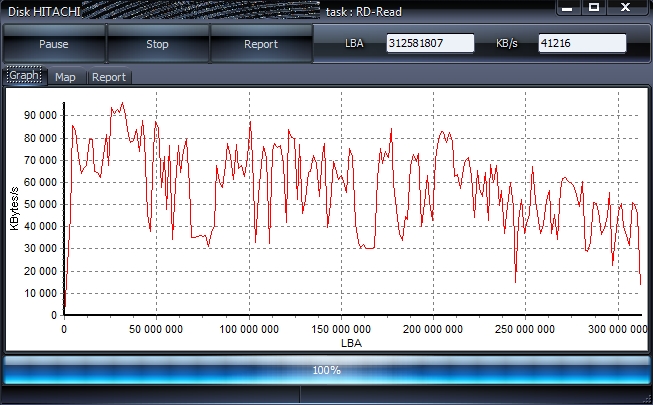Click the Disk HITACHI title text
Screen dimensions: 653x405
pos(43,10)
